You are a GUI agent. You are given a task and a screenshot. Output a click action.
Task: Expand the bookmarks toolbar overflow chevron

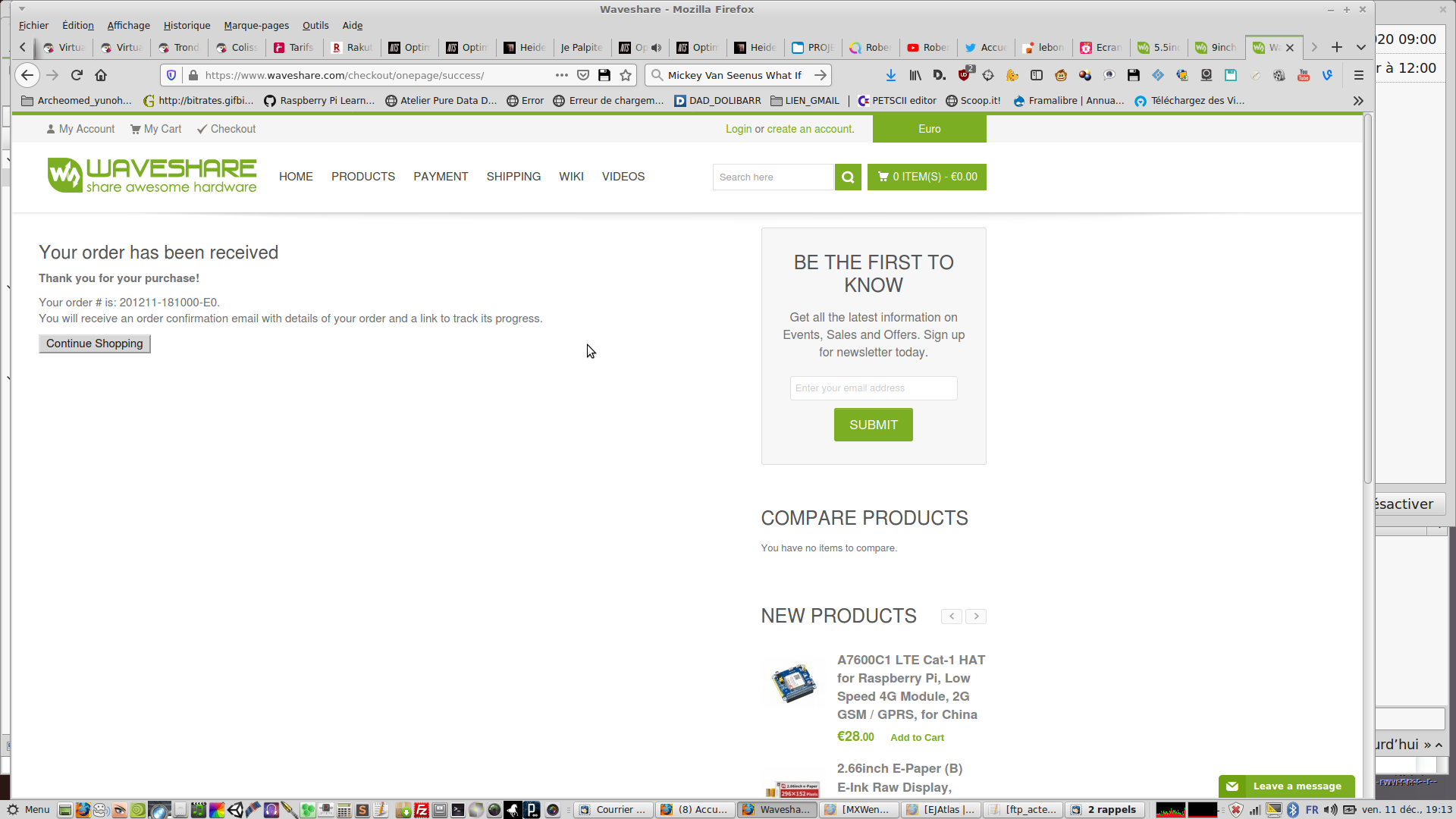click(1358, 101)
